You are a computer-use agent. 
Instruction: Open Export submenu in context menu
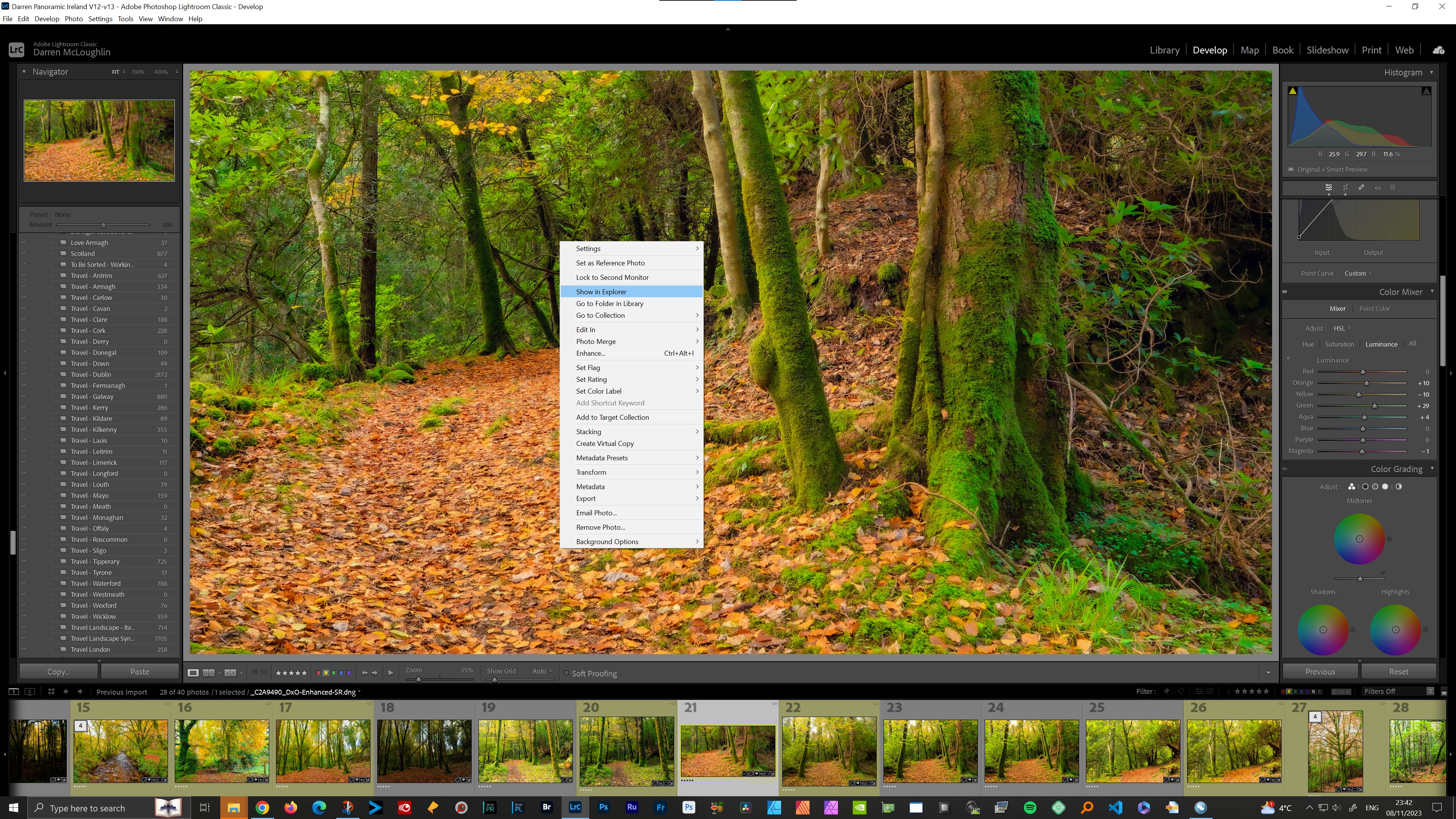[x=631, y=499]
